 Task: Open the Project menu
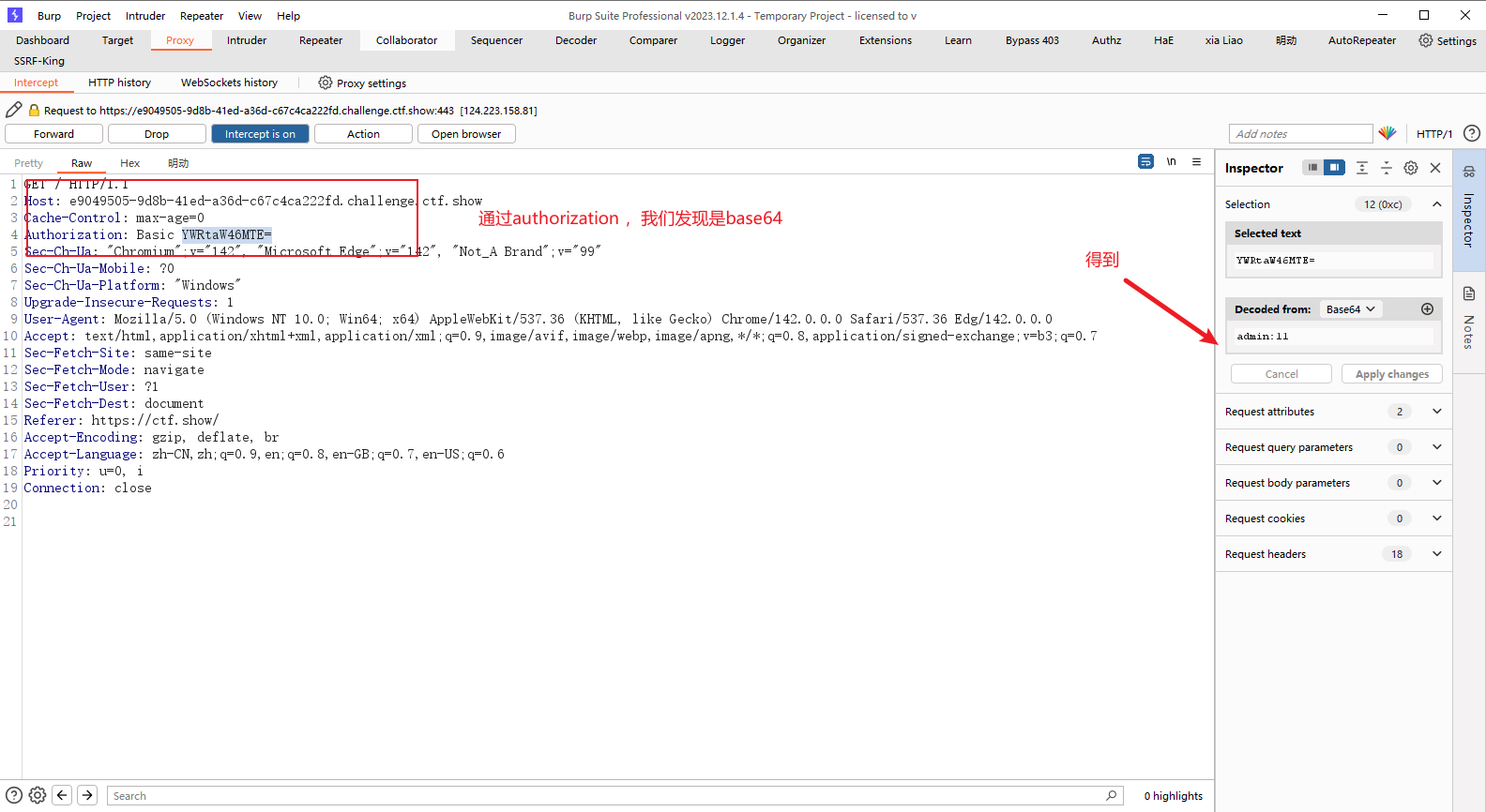[x=93, y=15]
